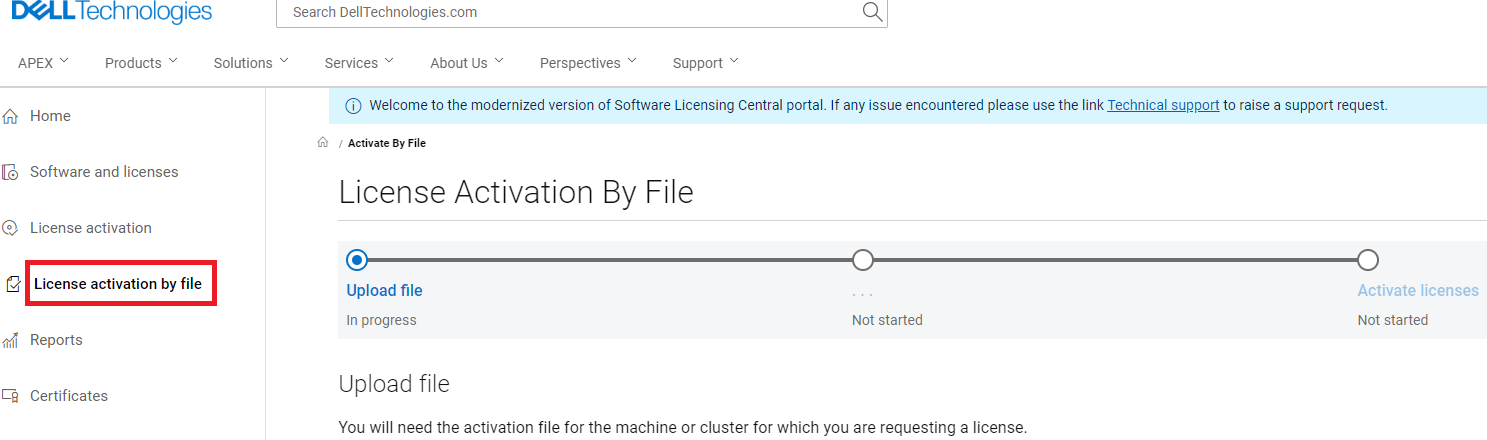Select the Activate licenses step circle
The width and height of the screenshot is (1487, 440).
1368,260
